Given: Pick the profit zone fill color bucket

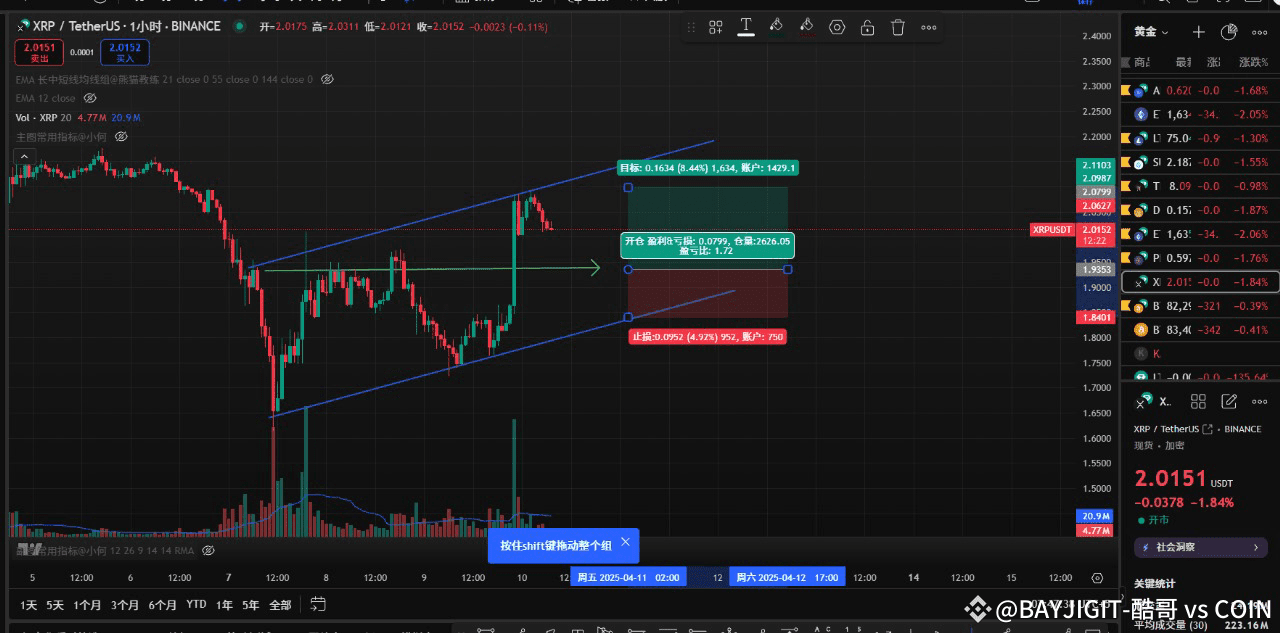Looking at the screenshot, I should (776, 27).
